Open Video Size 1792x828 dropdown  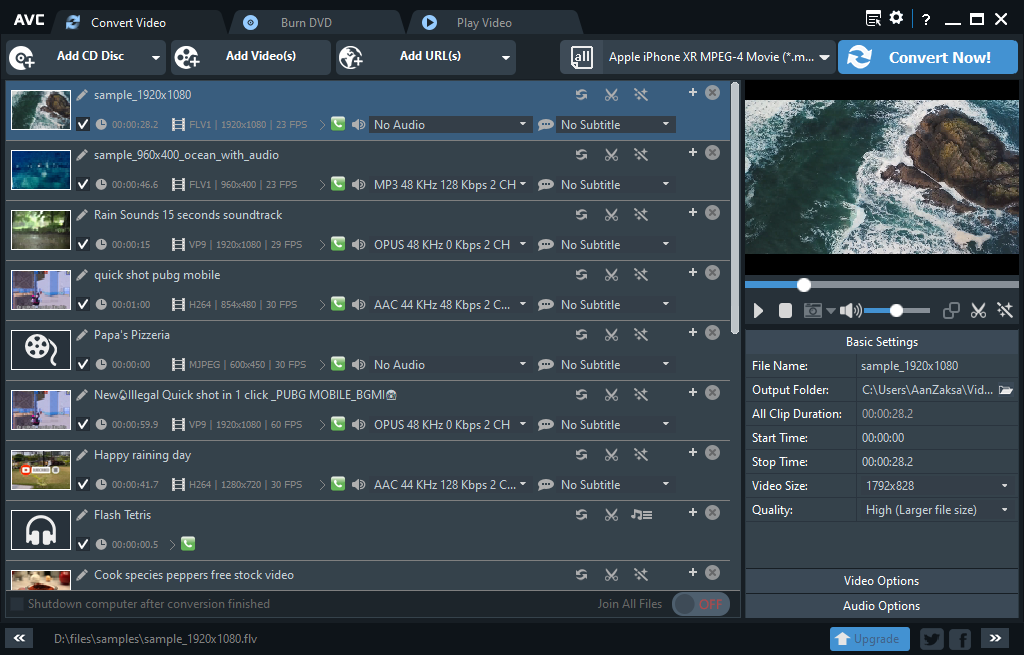pos(937,486)
